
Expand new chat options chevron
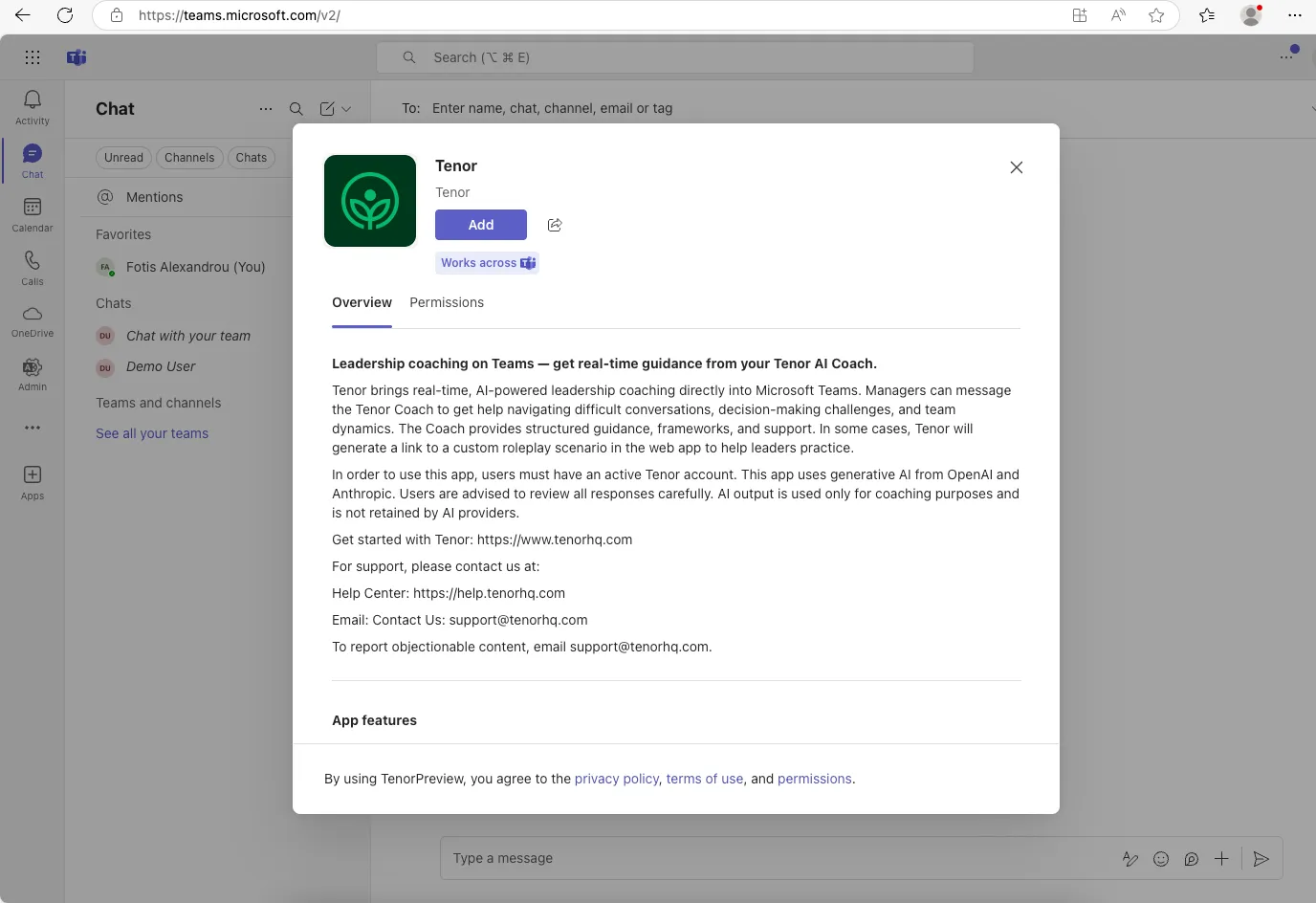[346, 109]
